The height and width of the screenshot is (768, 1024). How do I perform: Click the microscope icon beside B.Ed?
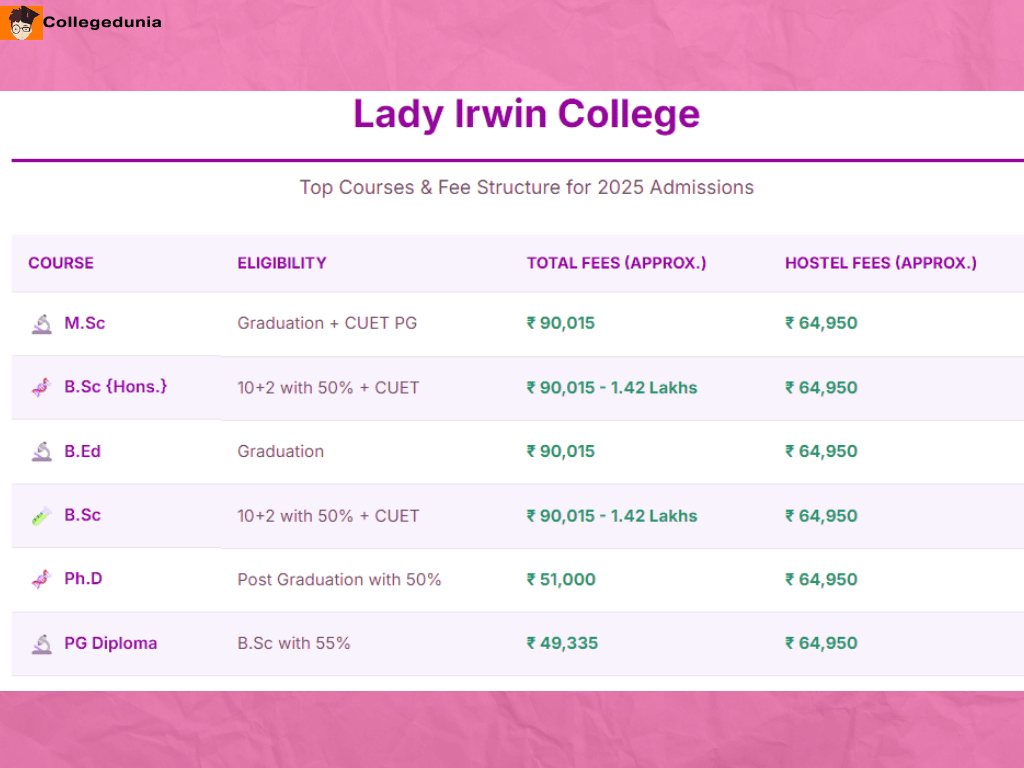pyautogui.click(x=42, y=451)
